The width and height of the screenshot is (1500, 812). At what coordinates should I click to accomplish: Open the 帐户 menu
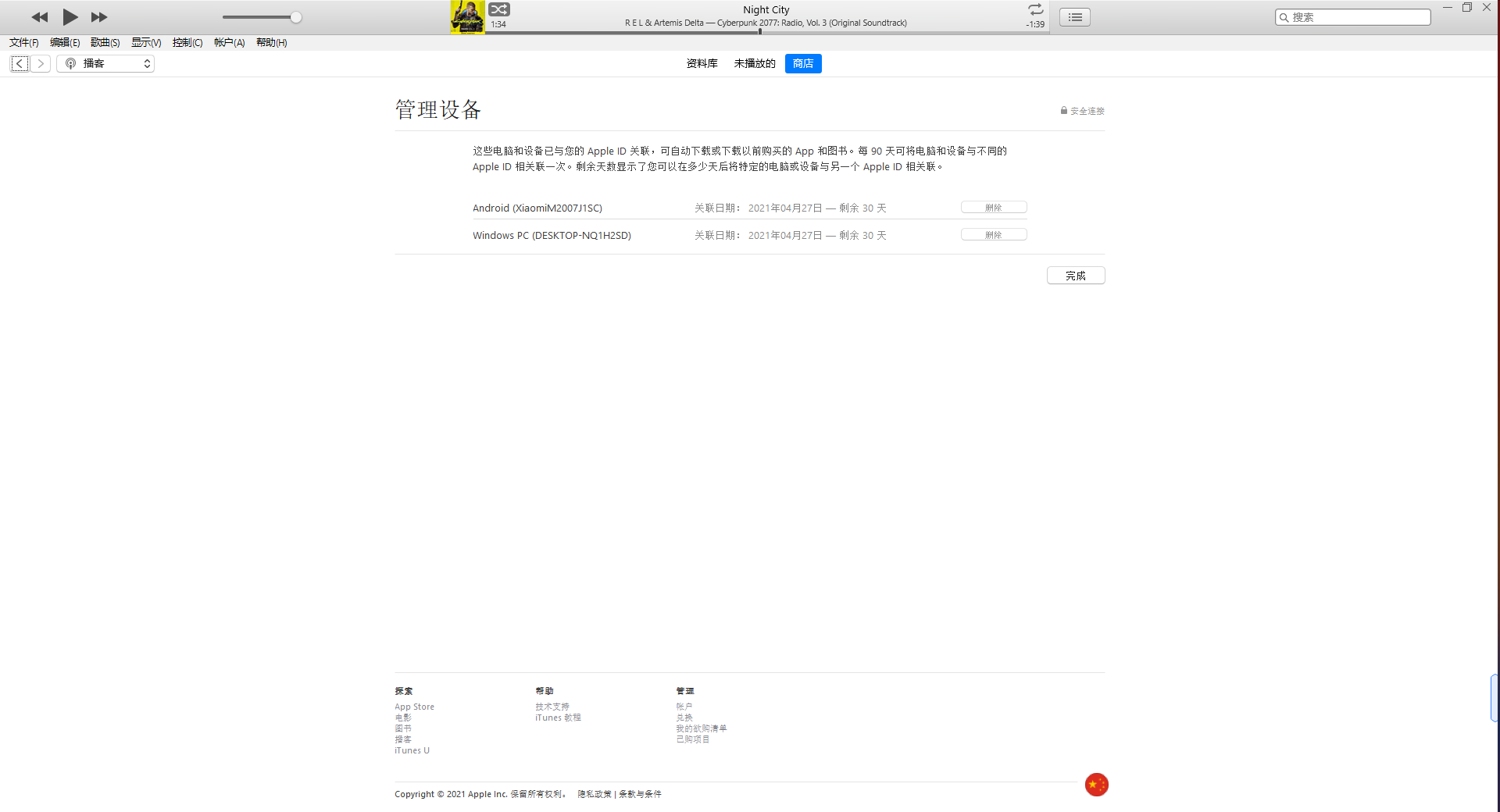[x=229, y=43]
